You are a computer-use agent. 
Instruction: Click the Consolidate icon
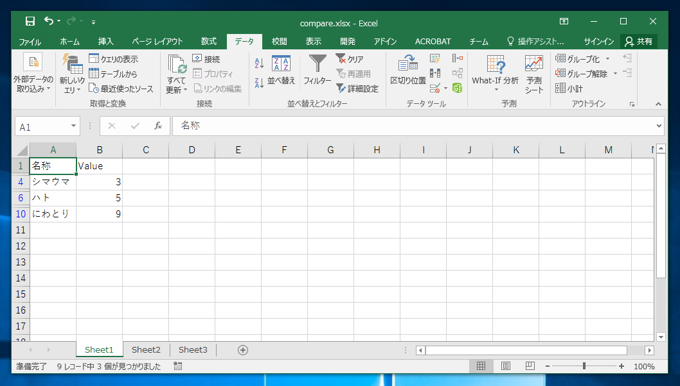coord(458,59)
